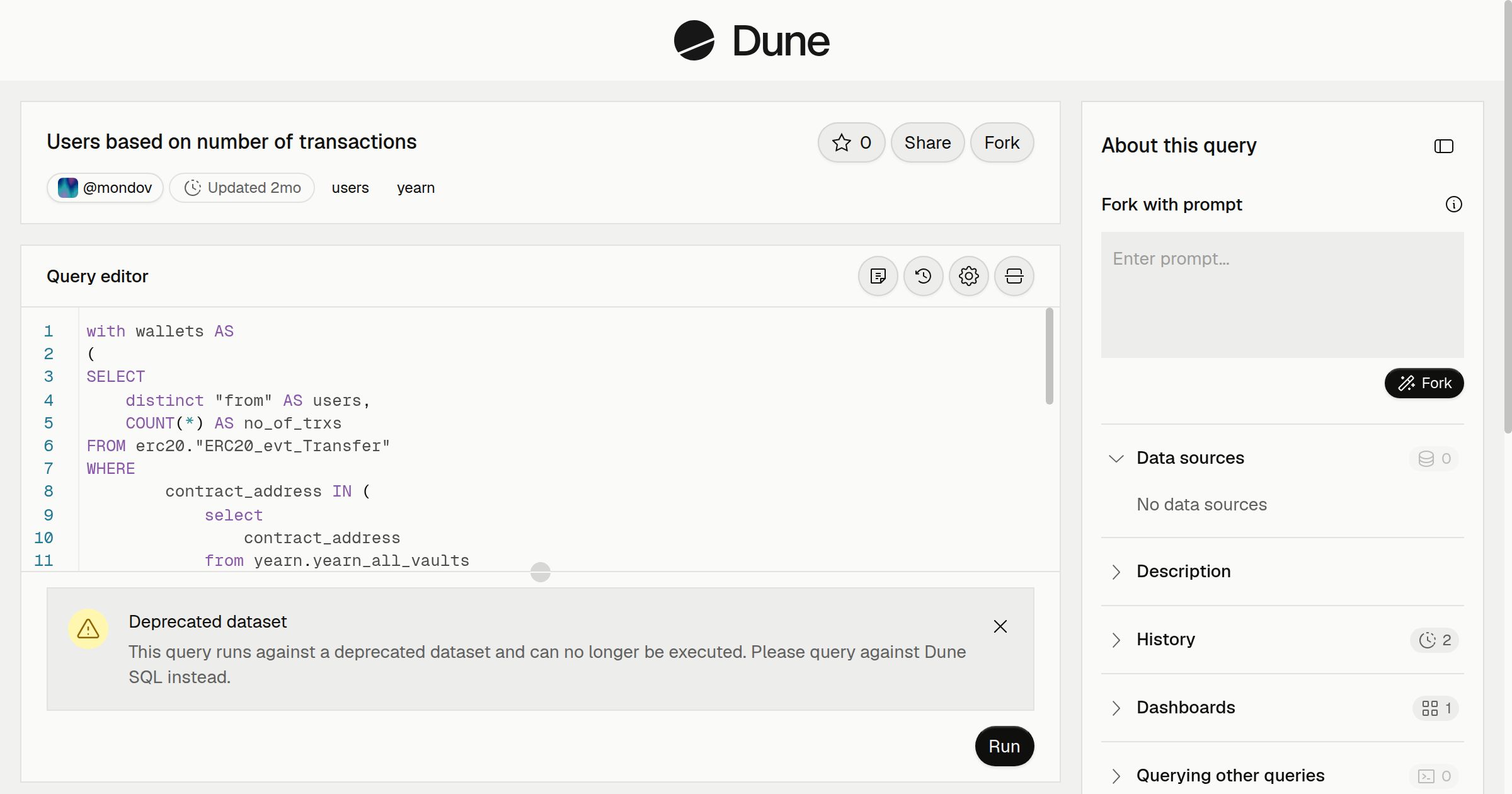The width and height of the screenshot is (1512, 794).
Task: Collapse the About this query sidebar
Action: 1444,146
